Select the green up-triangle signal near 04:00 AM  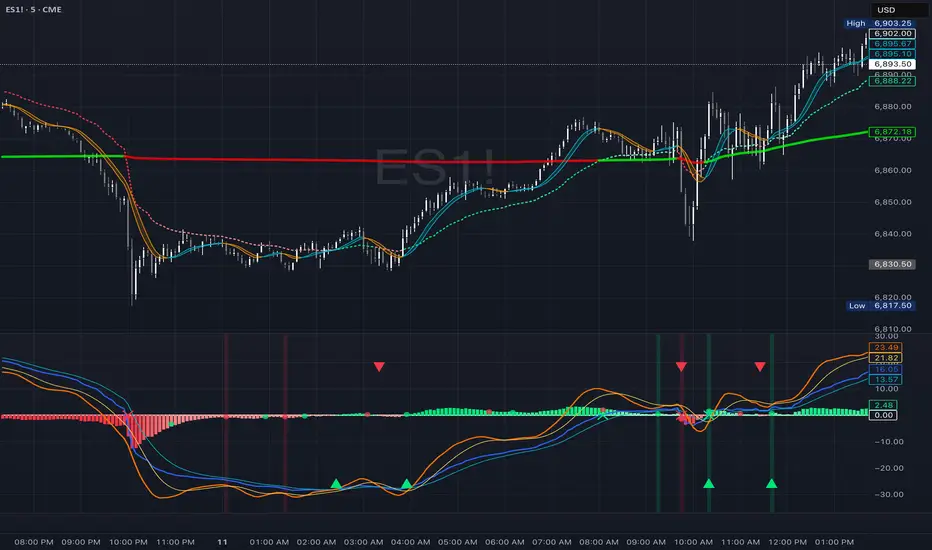point(406,483)
